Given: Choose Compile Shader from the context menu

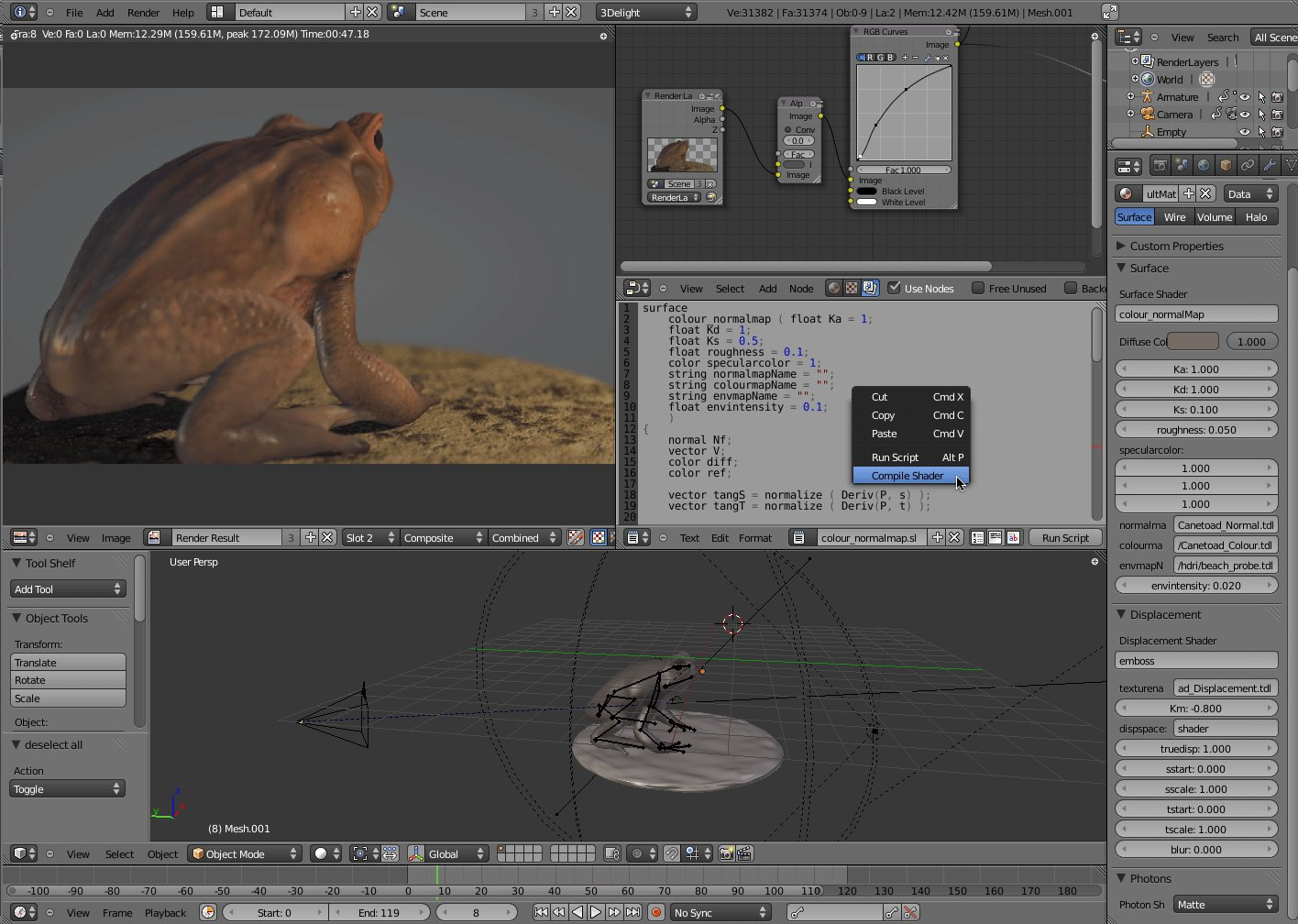Looking at the screenshot, I should point(907,476).
